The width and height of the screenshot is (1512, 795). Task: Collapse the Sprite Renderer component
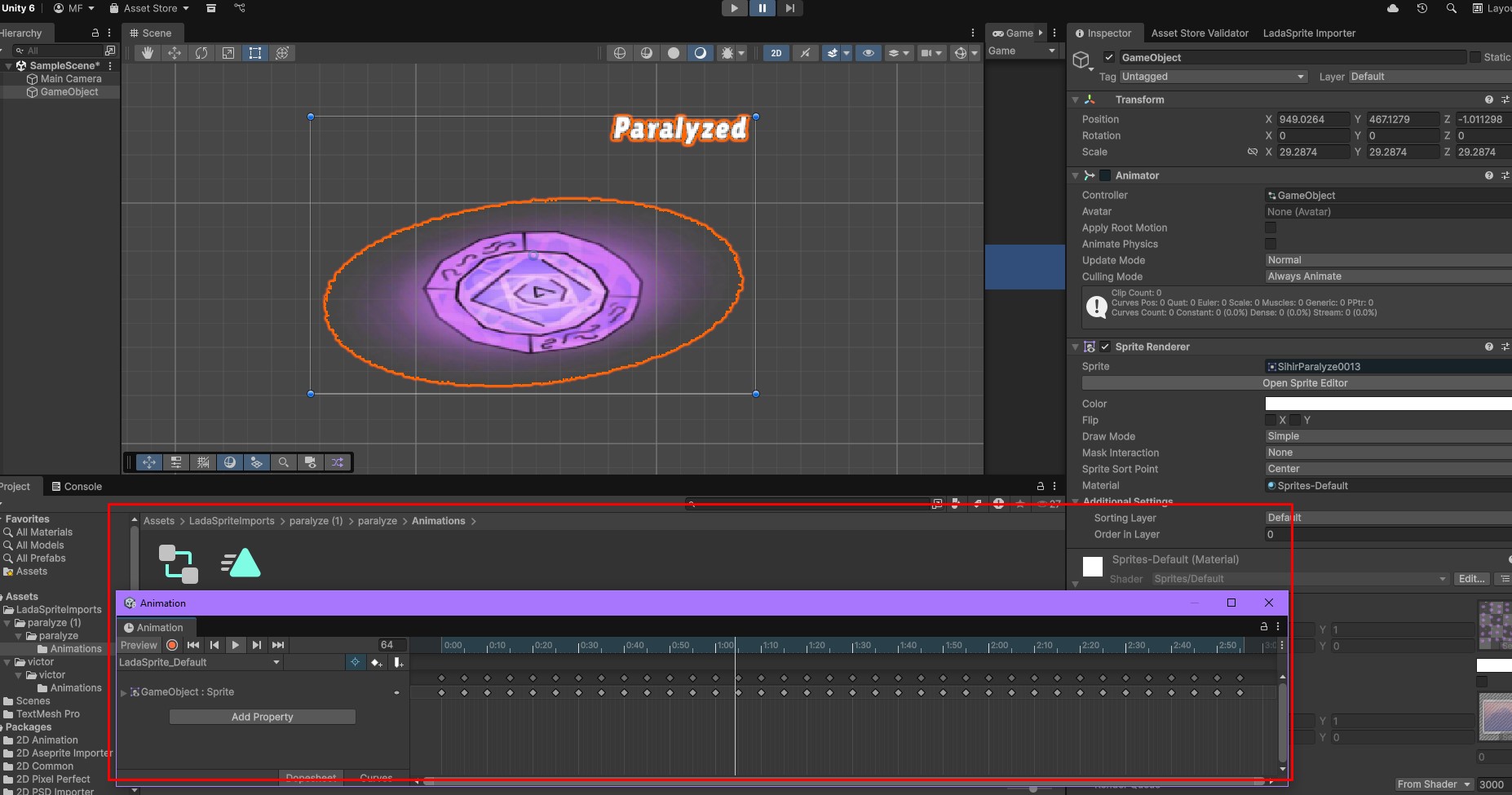pyautogui.click(x=1076, y=347)
